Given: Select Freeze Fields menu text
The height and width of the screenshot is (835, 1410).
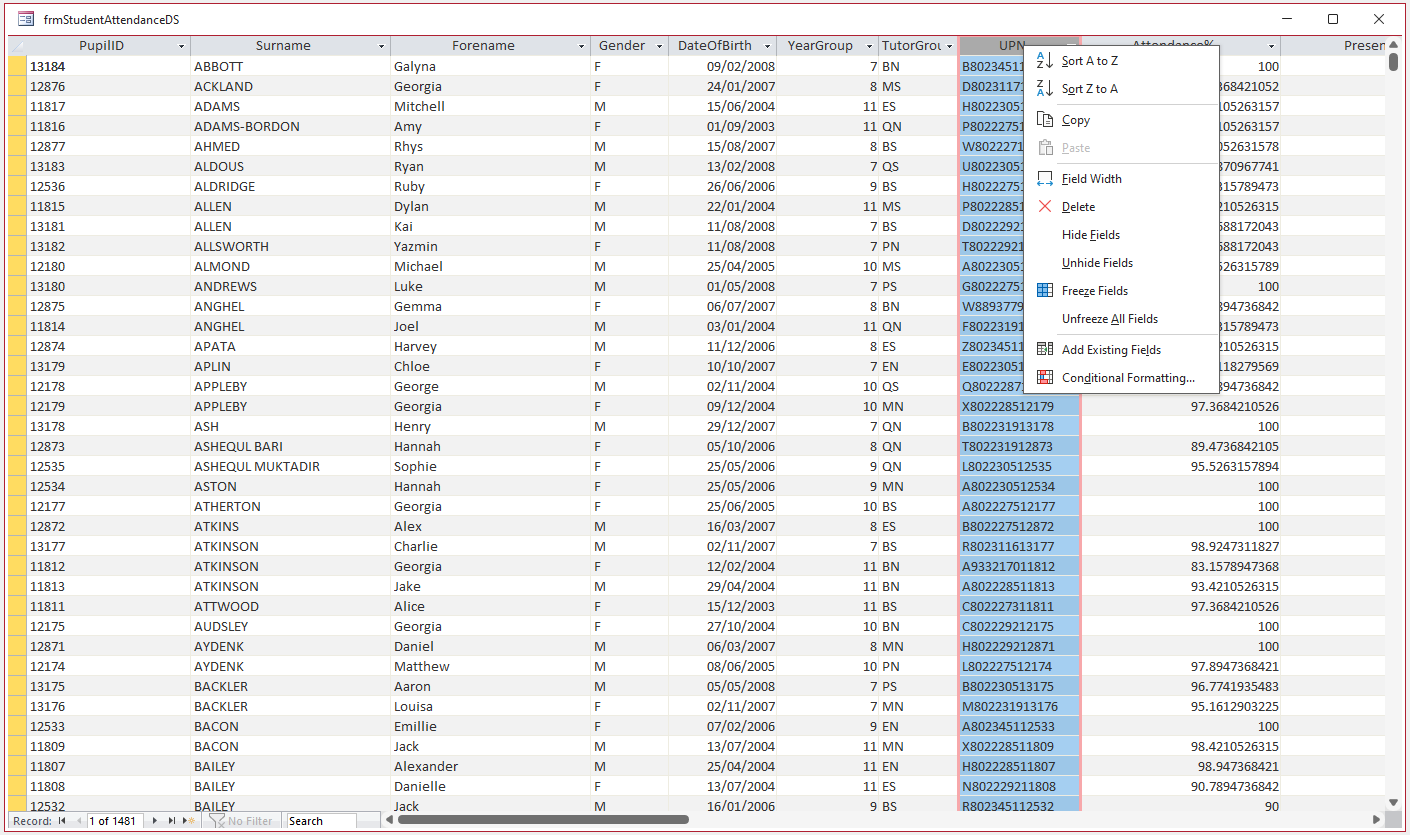Looking at the screenshot, I should 1095,291.
